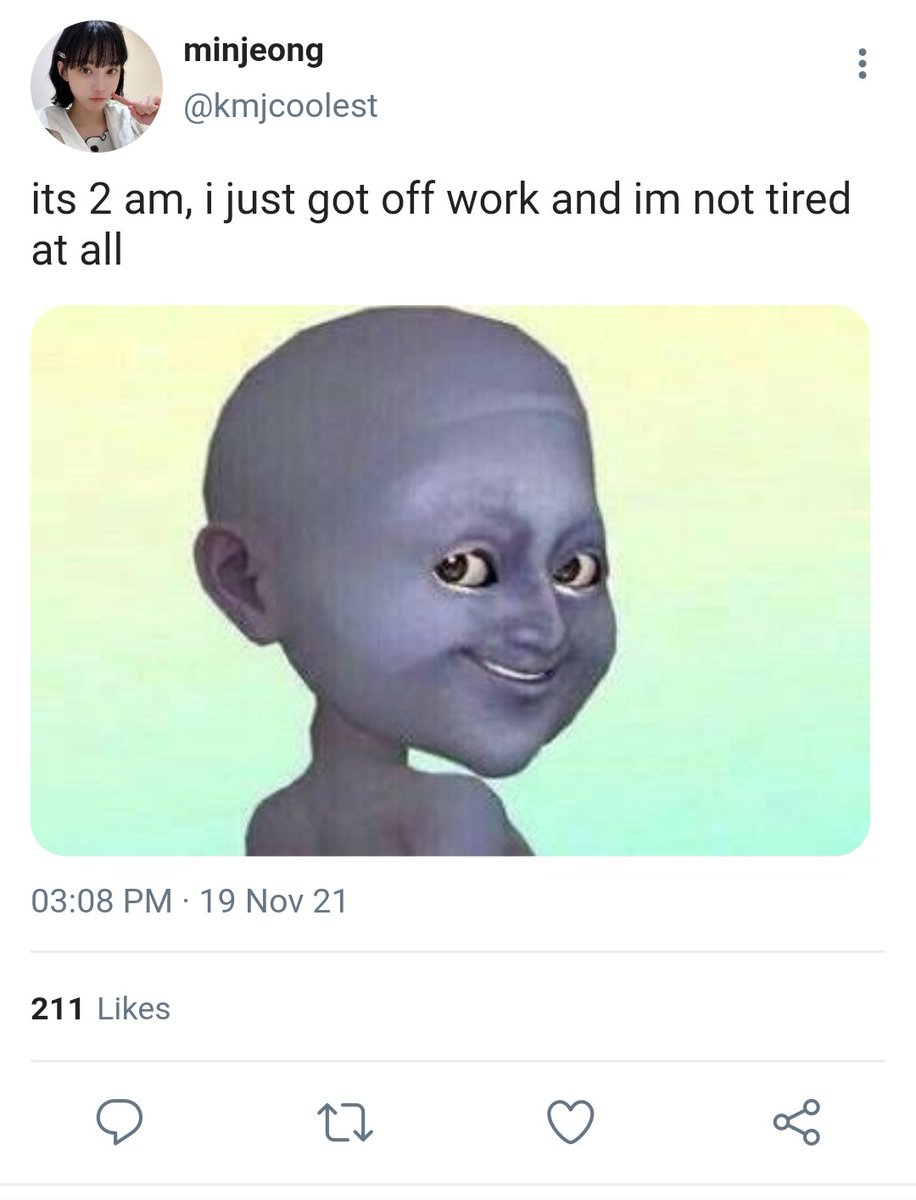This screenshot has width=916, height=1200.
Task: Like the tweet with the heart icon
Action: click(571, 1121)
